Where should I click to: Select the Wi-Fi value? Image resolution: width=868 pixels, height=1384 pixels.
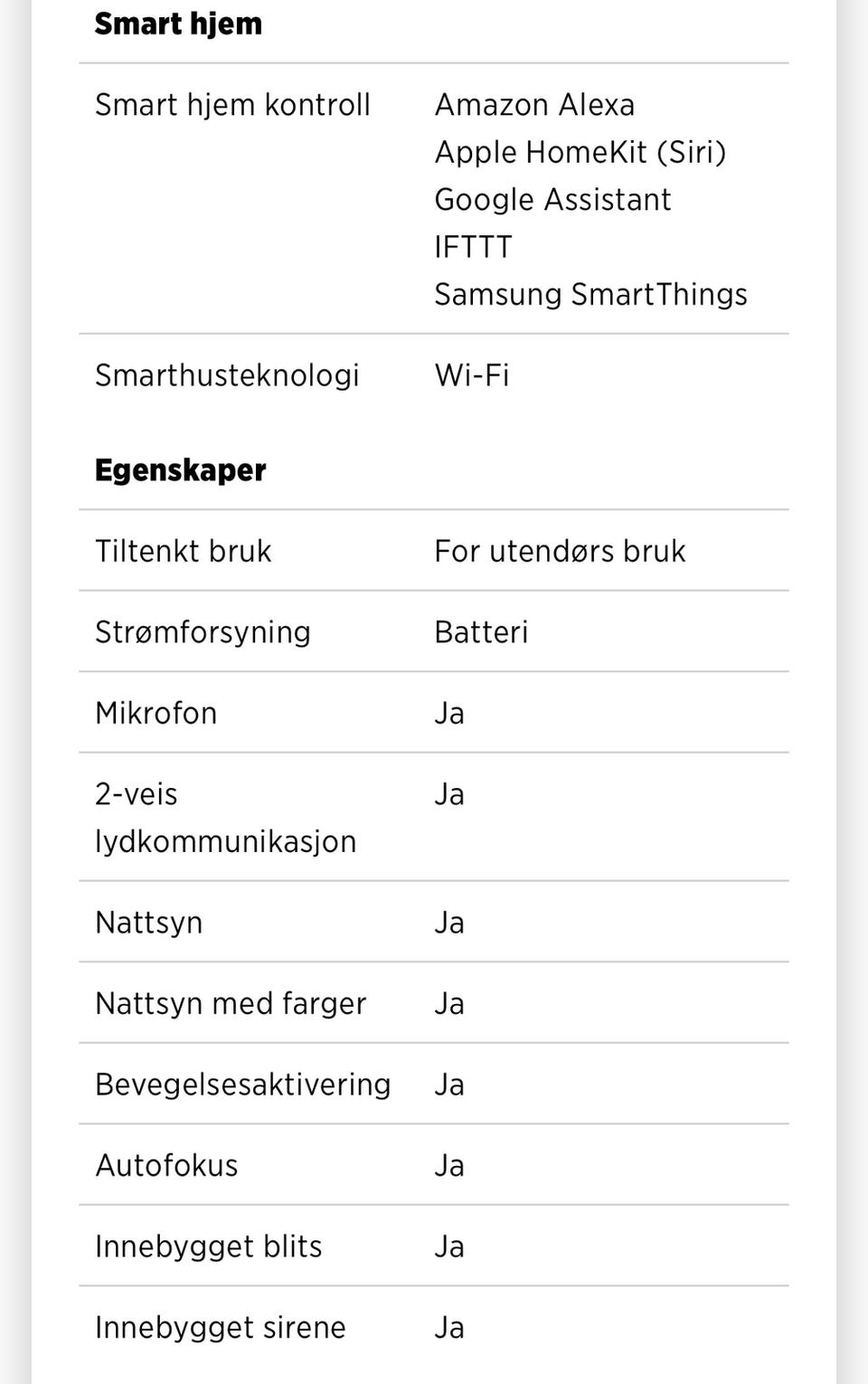472,374
